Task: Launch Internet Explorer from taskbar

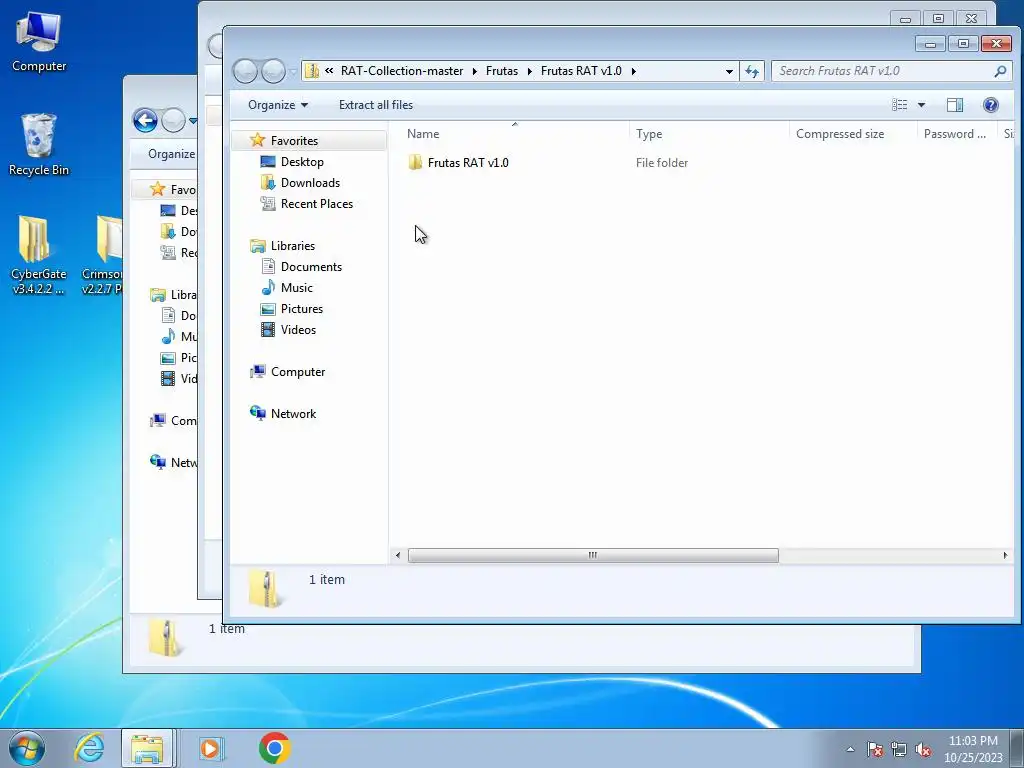Action: pyautogui.click(x=89, y=748)
